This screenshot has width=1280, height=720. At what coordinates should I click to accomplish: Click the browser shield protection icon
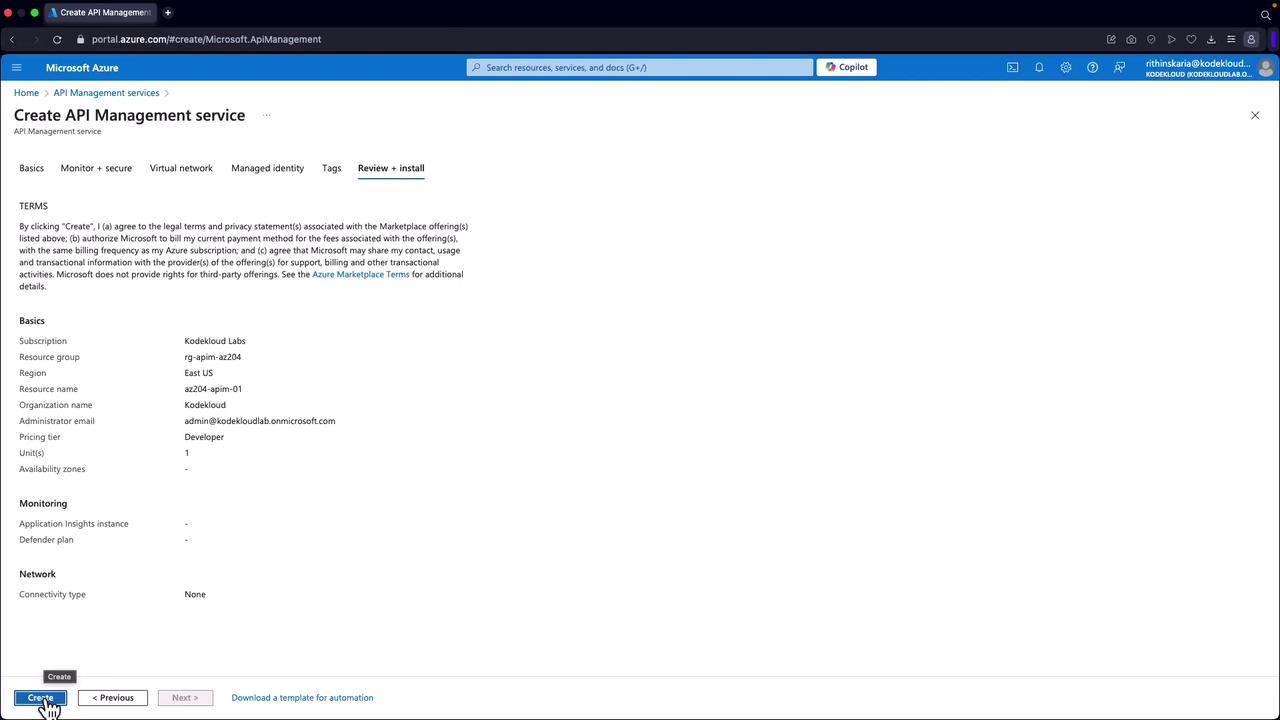click(1151, 39)
